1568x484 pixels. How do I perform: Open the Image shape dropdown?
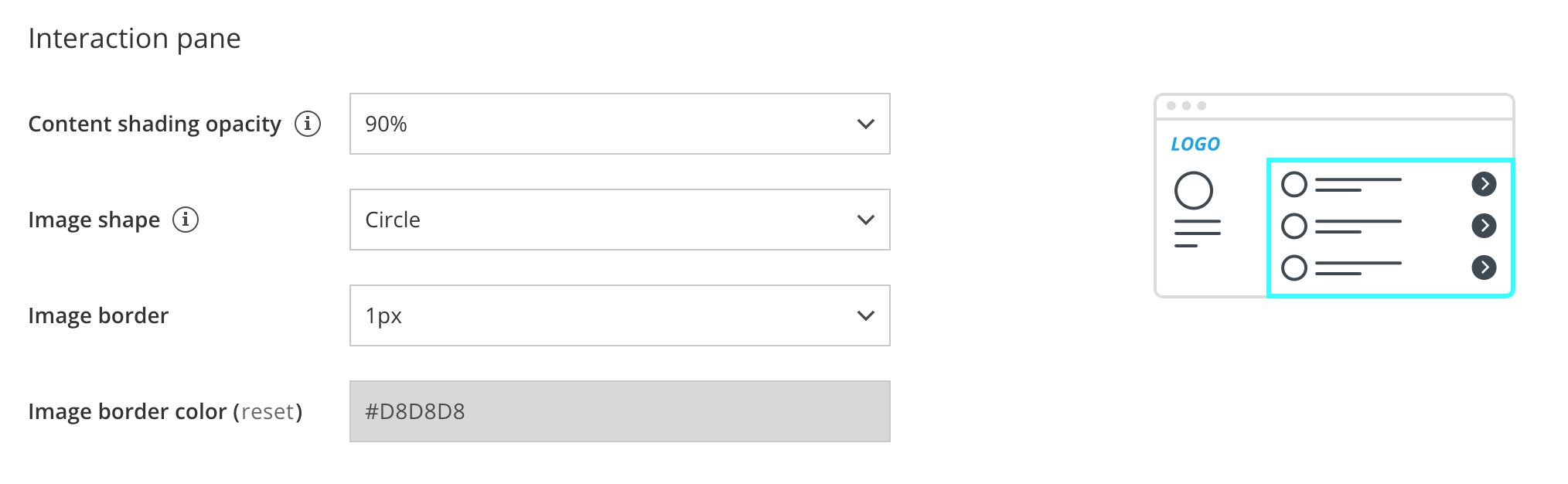click(x=619, y=220)
